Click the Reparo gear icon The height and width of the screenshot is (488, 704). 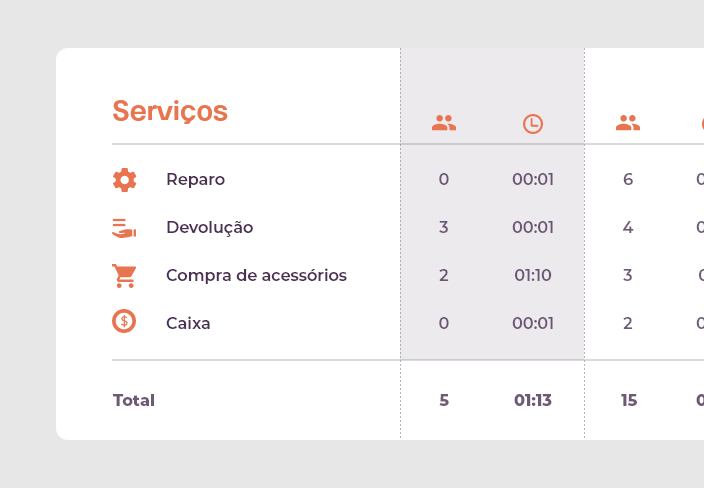124,180
